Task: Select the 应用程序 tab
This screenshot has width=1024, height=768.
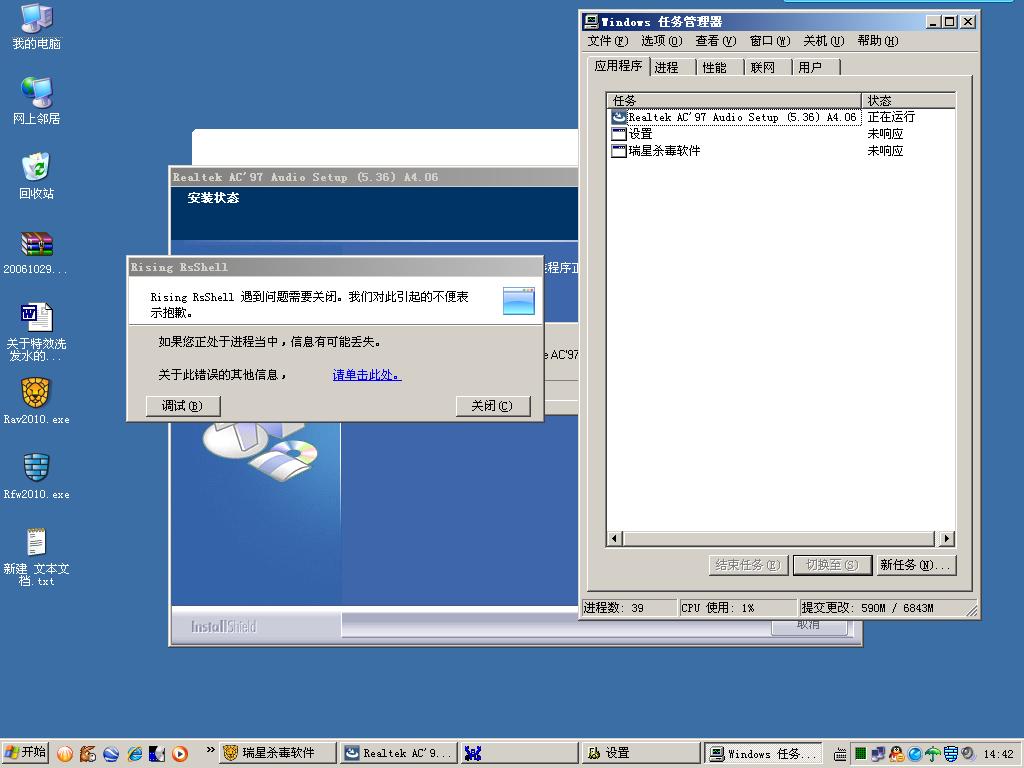Action: (x=618, y=66)
